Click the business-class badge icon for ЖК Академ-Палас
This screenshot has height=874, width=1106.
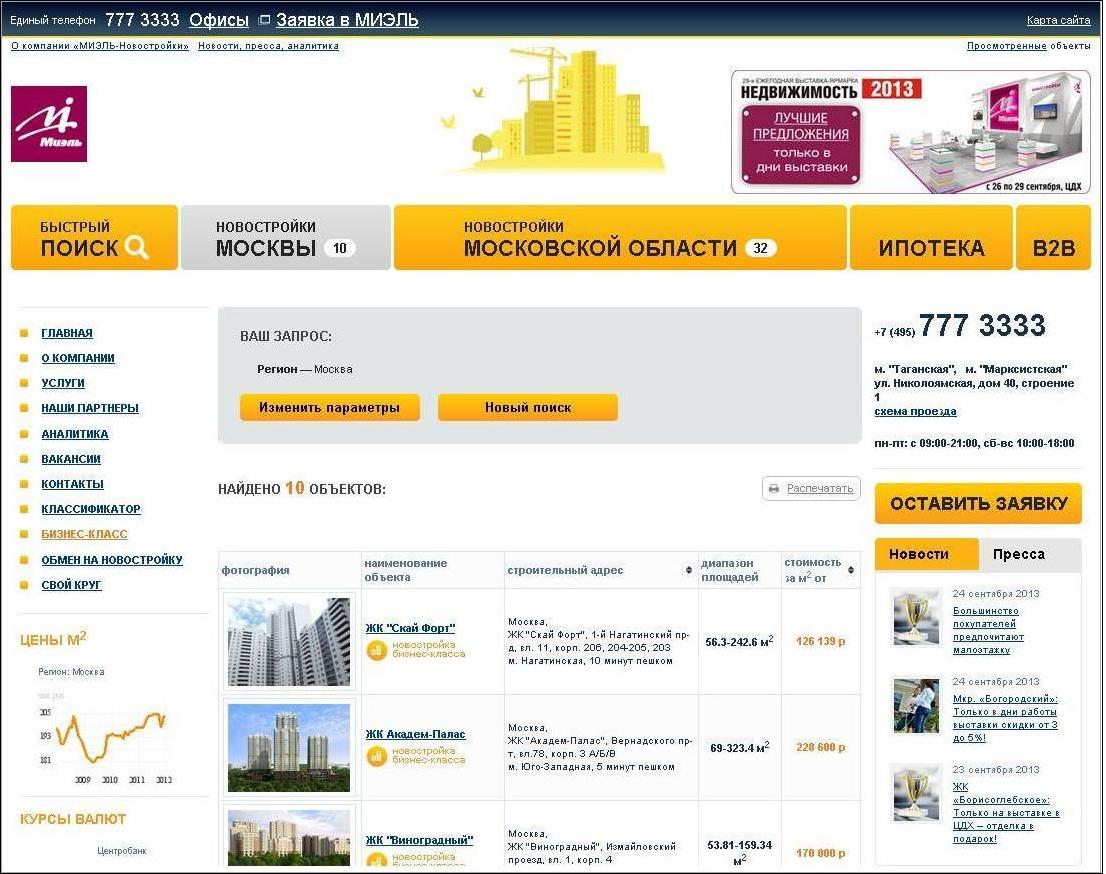[x=377, y=756]
